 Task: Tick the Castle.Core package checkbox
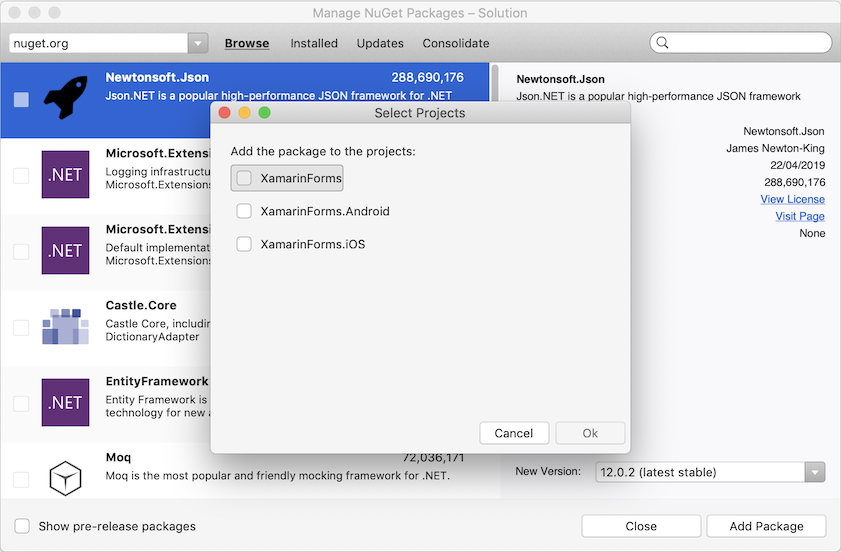pyautogui.click(x=21, y=327)
